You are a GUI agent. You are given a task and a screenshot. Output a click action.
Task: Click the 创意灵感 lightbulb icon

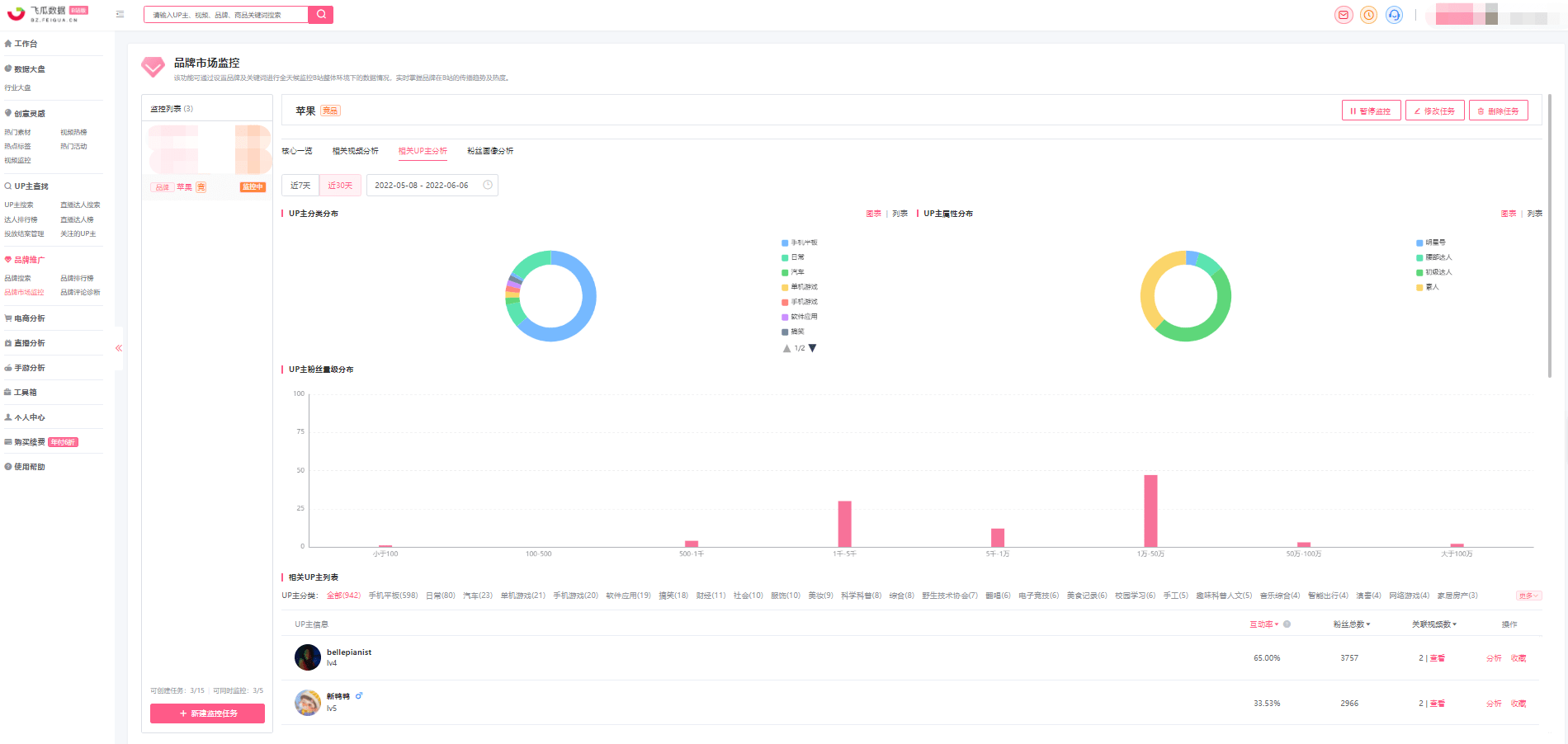tap(8, 113)
